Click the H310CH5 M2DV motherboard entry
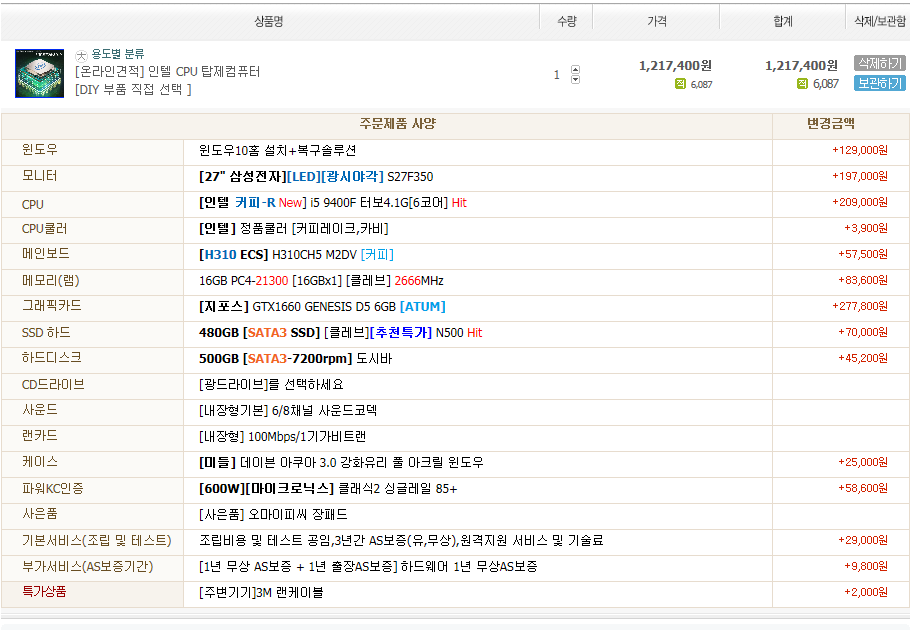 click(x=296, y=255)
